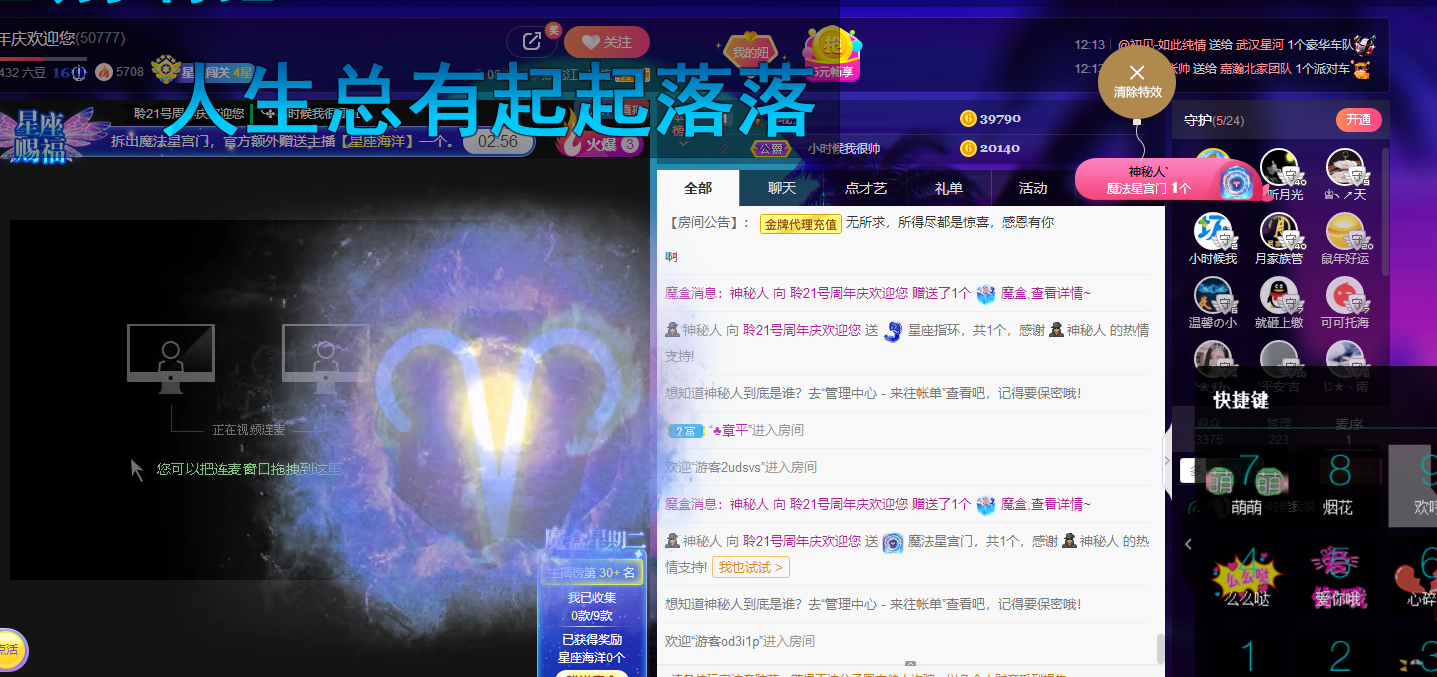Click the 星座指环 gift icon in chat
Screen dimensions: 1437x677
click(x=893, y=330)
